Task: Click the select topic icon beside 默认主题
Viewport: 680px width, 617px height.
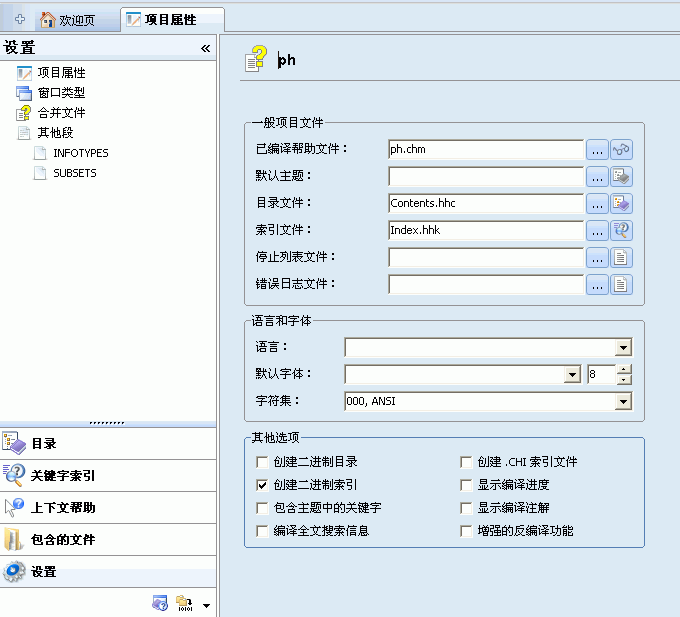Action: coord(621,177)
